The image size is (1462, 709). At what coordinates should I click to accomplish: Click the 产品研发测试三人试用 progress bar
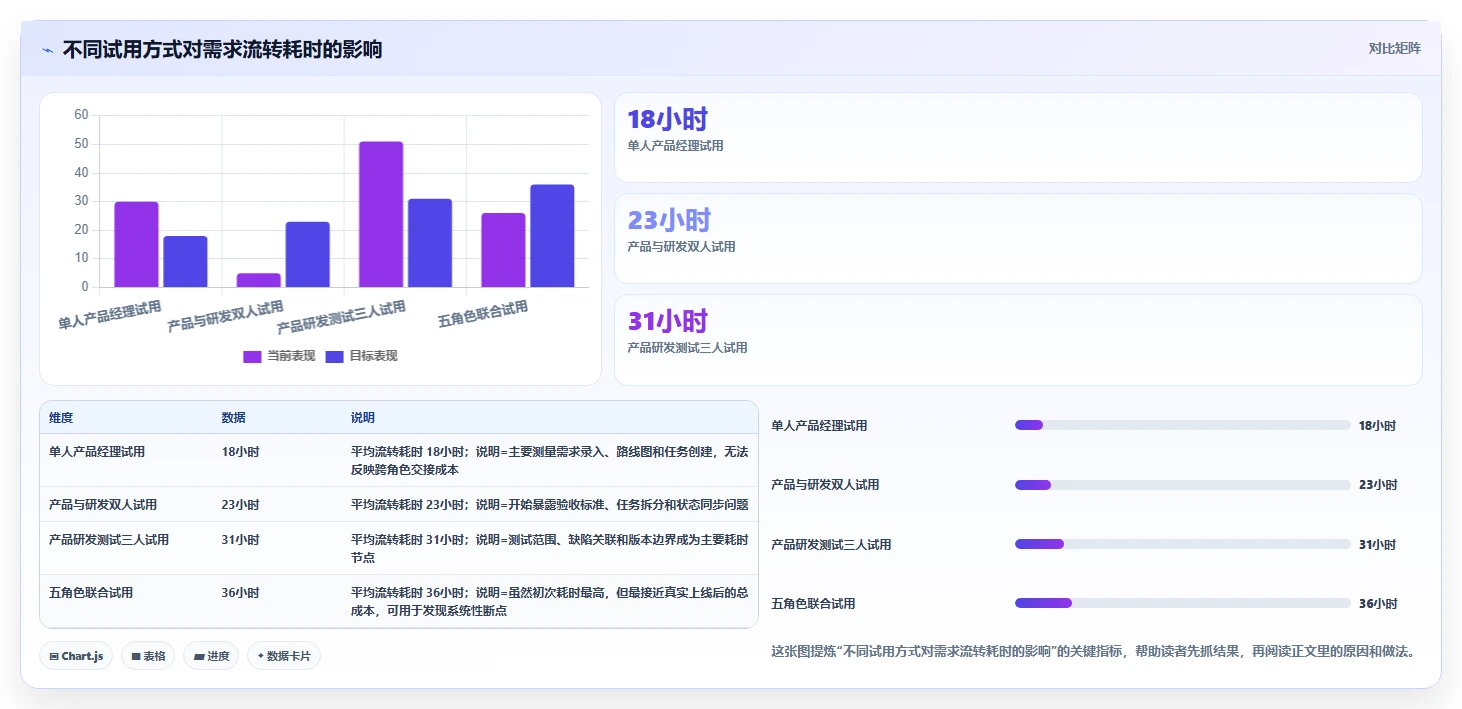tap(1182, 544)
